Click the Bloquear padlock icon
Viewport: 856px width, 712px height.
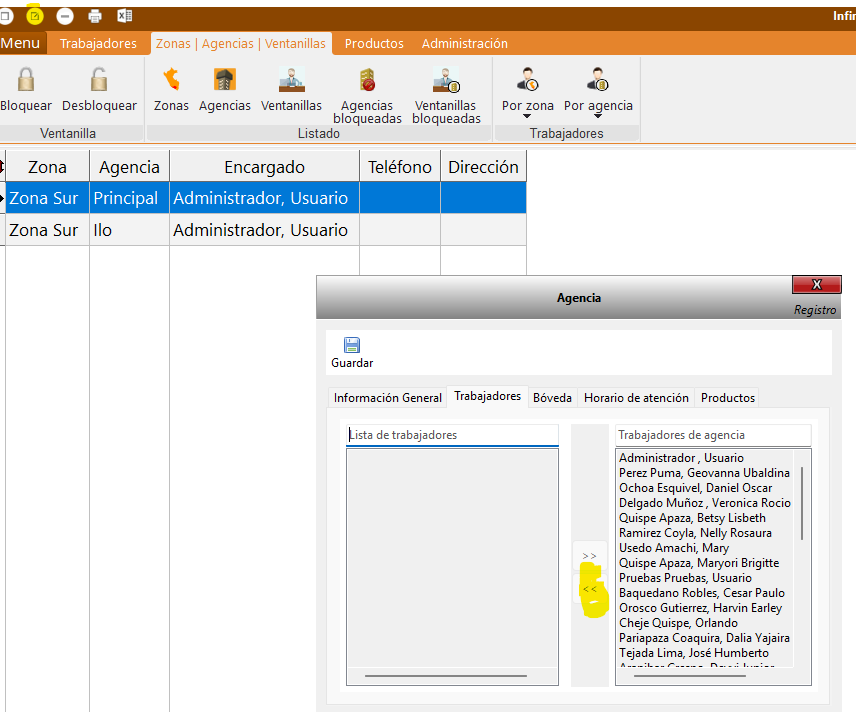[x=25, y=80]
